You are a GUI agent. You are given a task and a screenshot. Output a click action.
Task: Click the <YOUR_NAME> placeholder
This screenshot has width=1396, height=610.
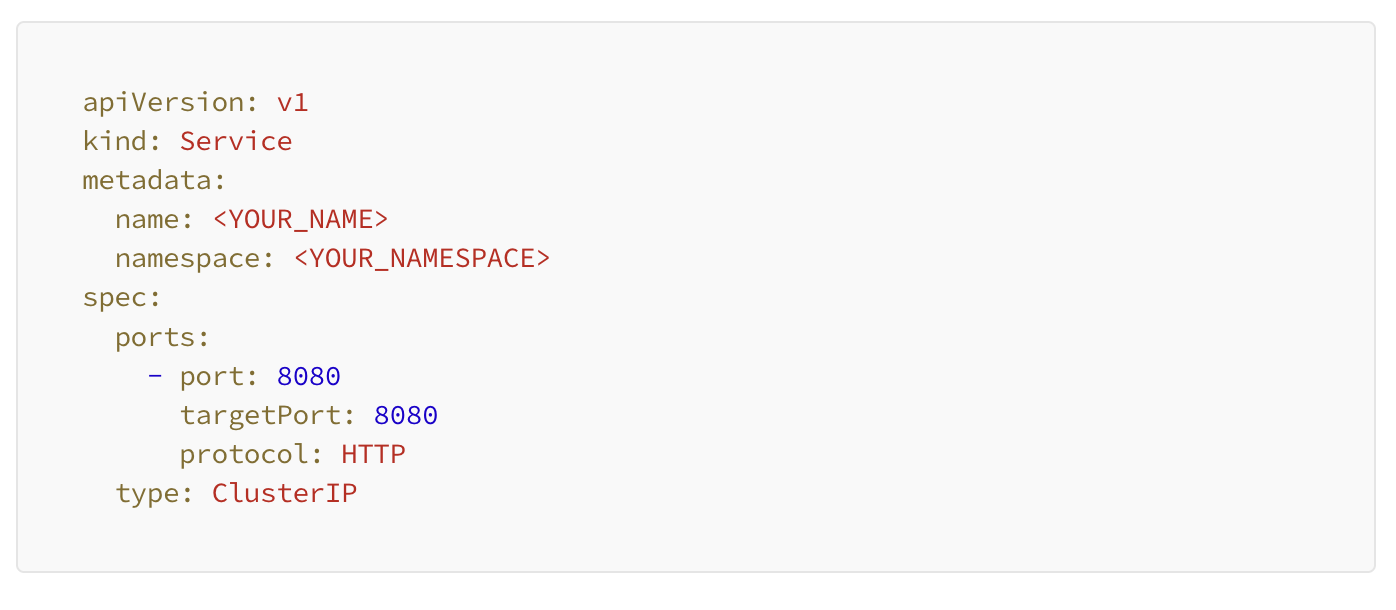coord(300,220)
